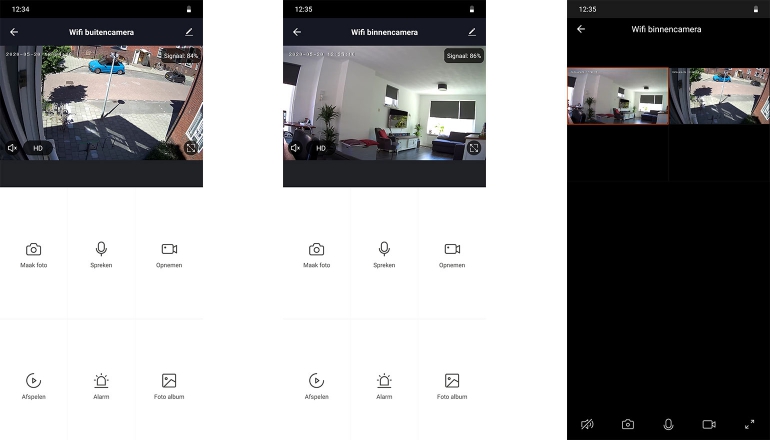Toggle HD quality on the living room feed
770x440 pixels.
tap(321, 148)
